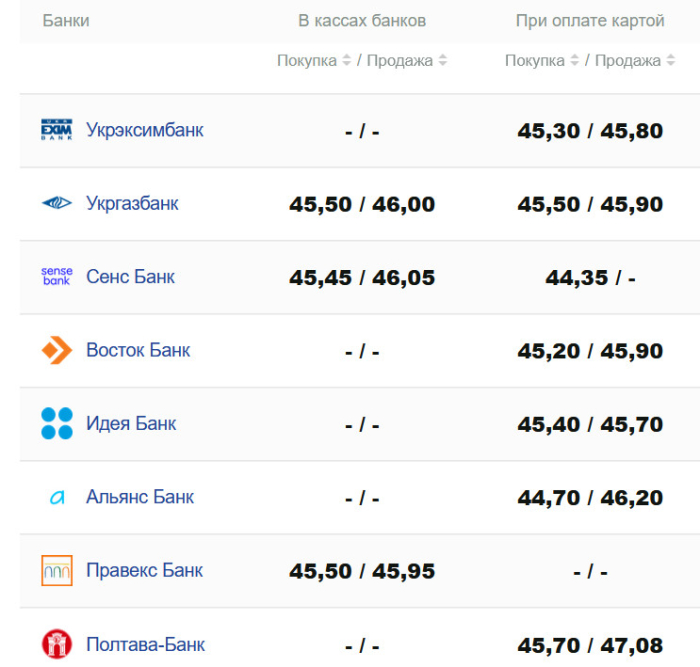Click the Правекс Банк logo icon
The image size is (700, 667).
[x=56, y=570]
